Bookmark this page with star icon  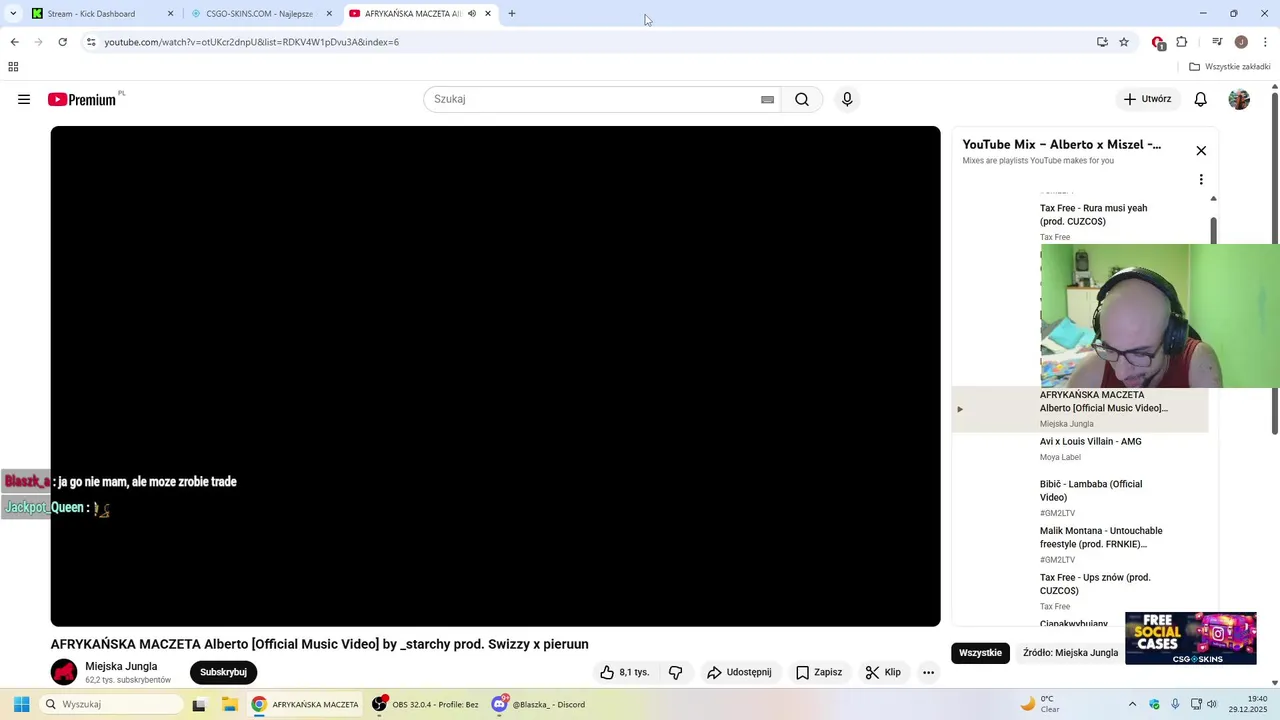[1124, 42]
